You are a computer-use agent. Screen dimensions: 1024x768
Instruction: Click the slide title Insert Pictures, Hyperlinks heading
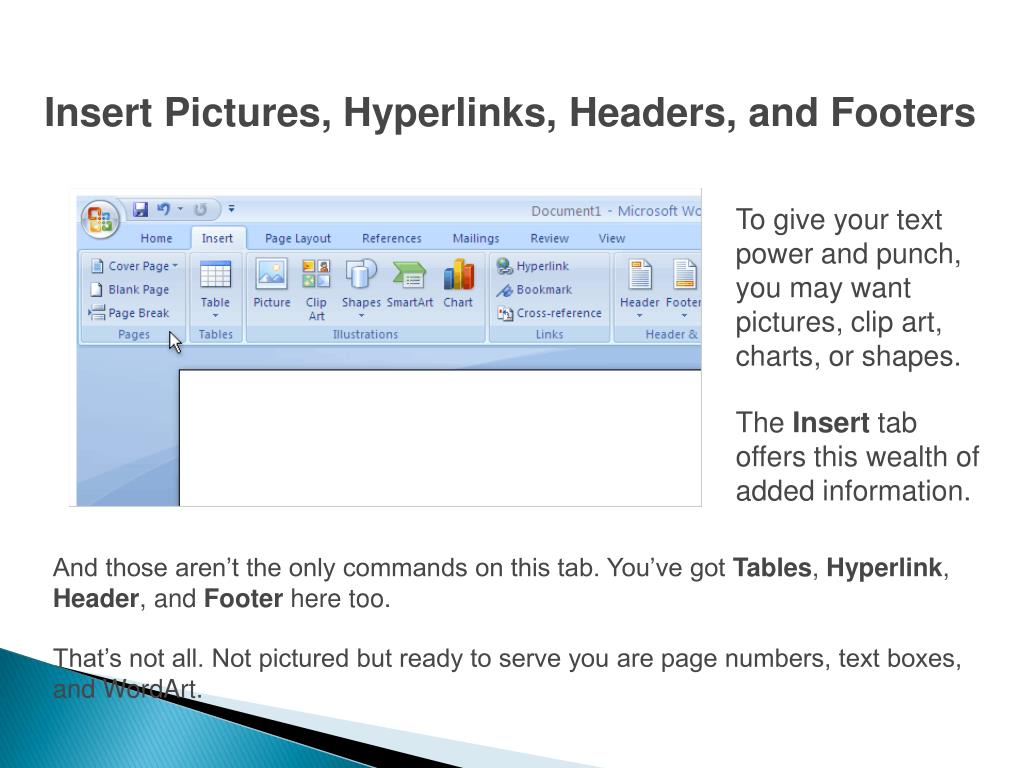[510, 112]
